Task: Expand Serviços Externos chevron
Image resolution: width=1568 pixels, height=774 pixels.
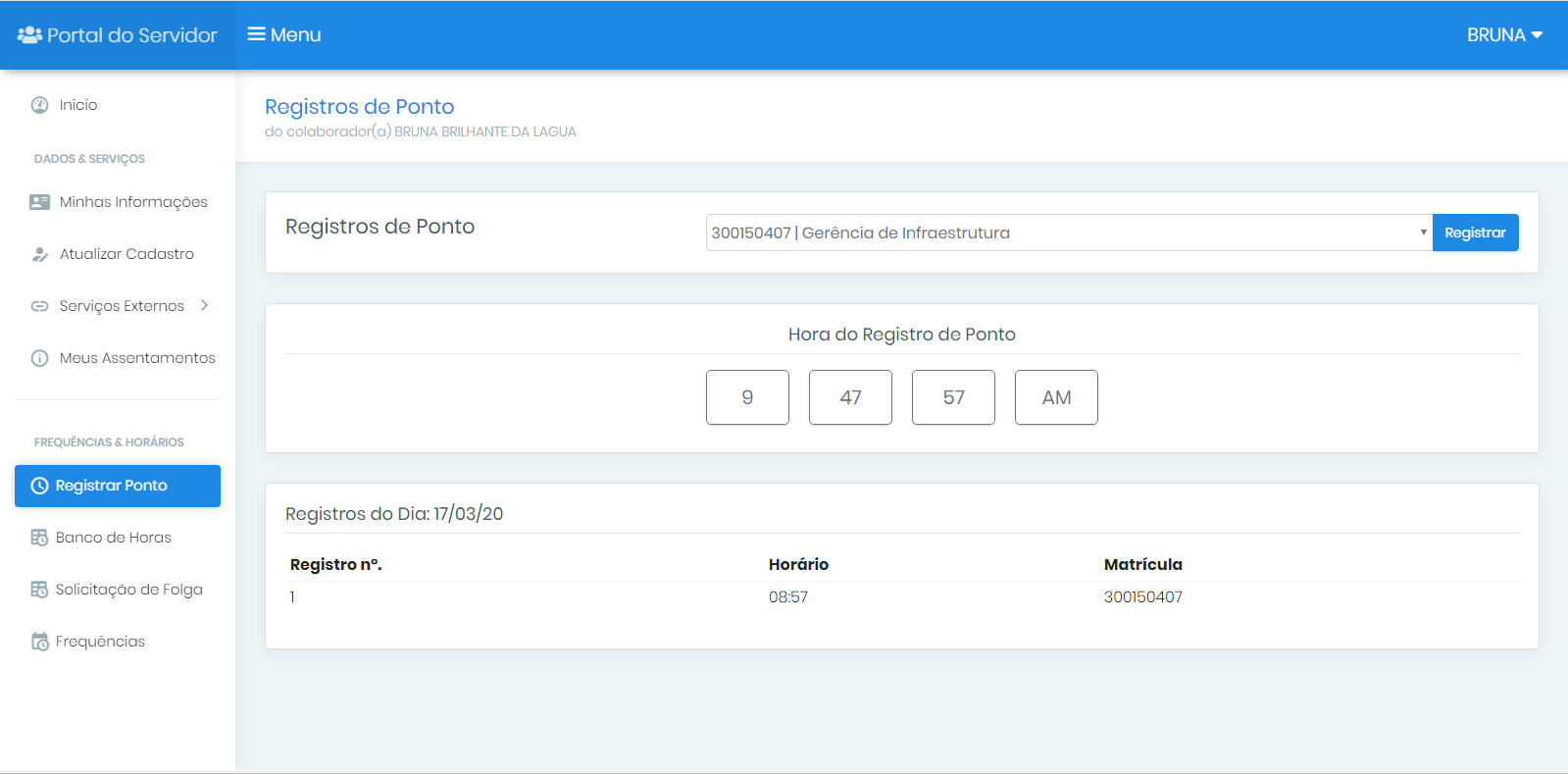Action: (204, 305)
